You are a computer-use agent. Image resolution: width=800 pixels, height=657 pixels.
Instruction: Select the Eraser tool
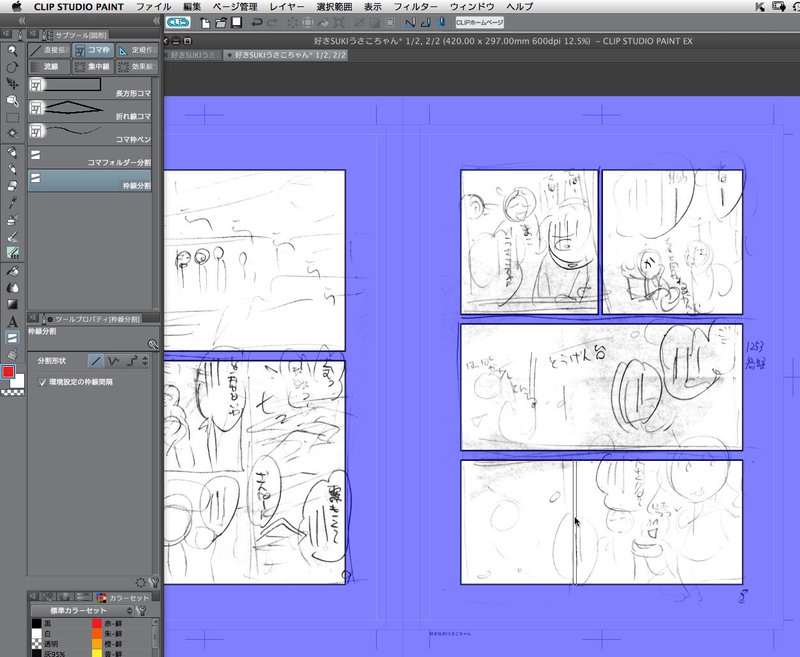click(x=12, y=186)
